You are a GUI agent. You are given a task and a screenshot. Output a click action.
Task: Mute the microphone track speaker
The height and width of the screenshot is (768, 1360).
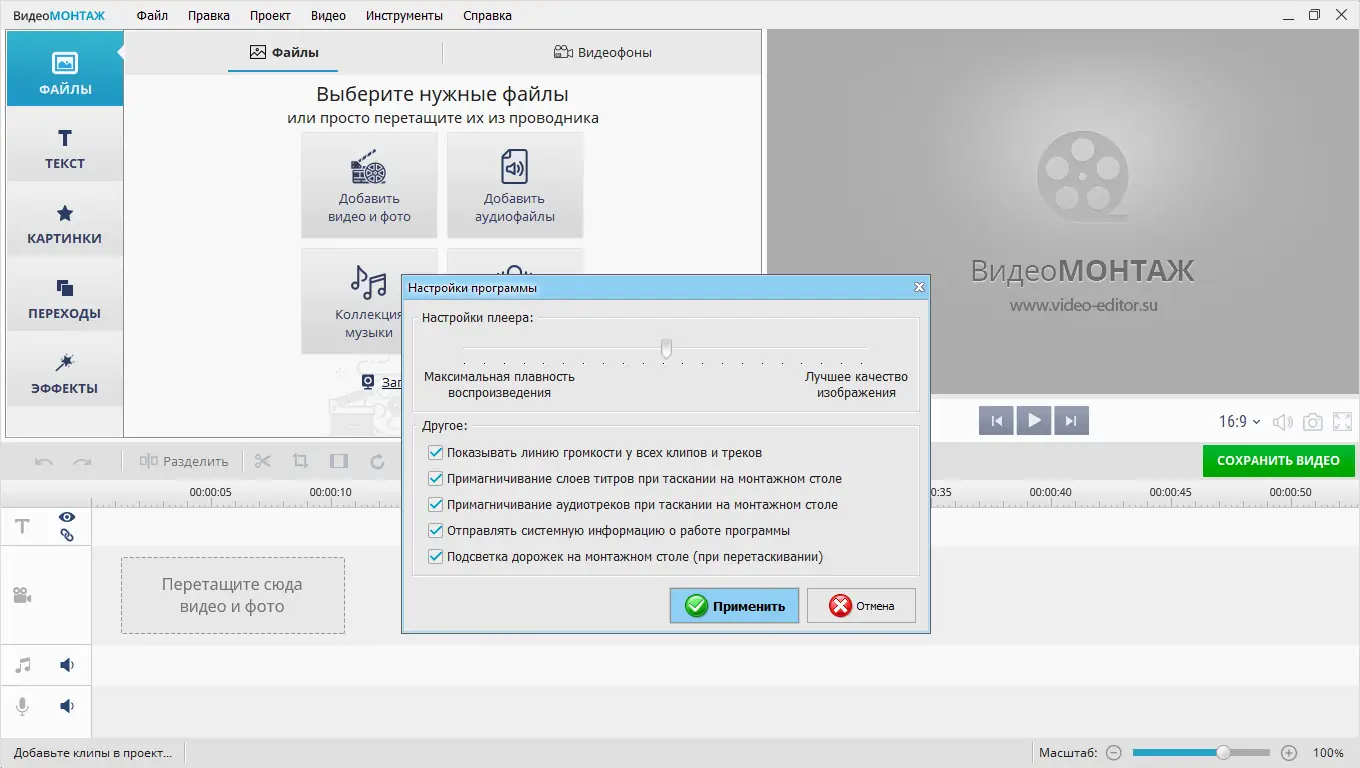tap(67, 706)
